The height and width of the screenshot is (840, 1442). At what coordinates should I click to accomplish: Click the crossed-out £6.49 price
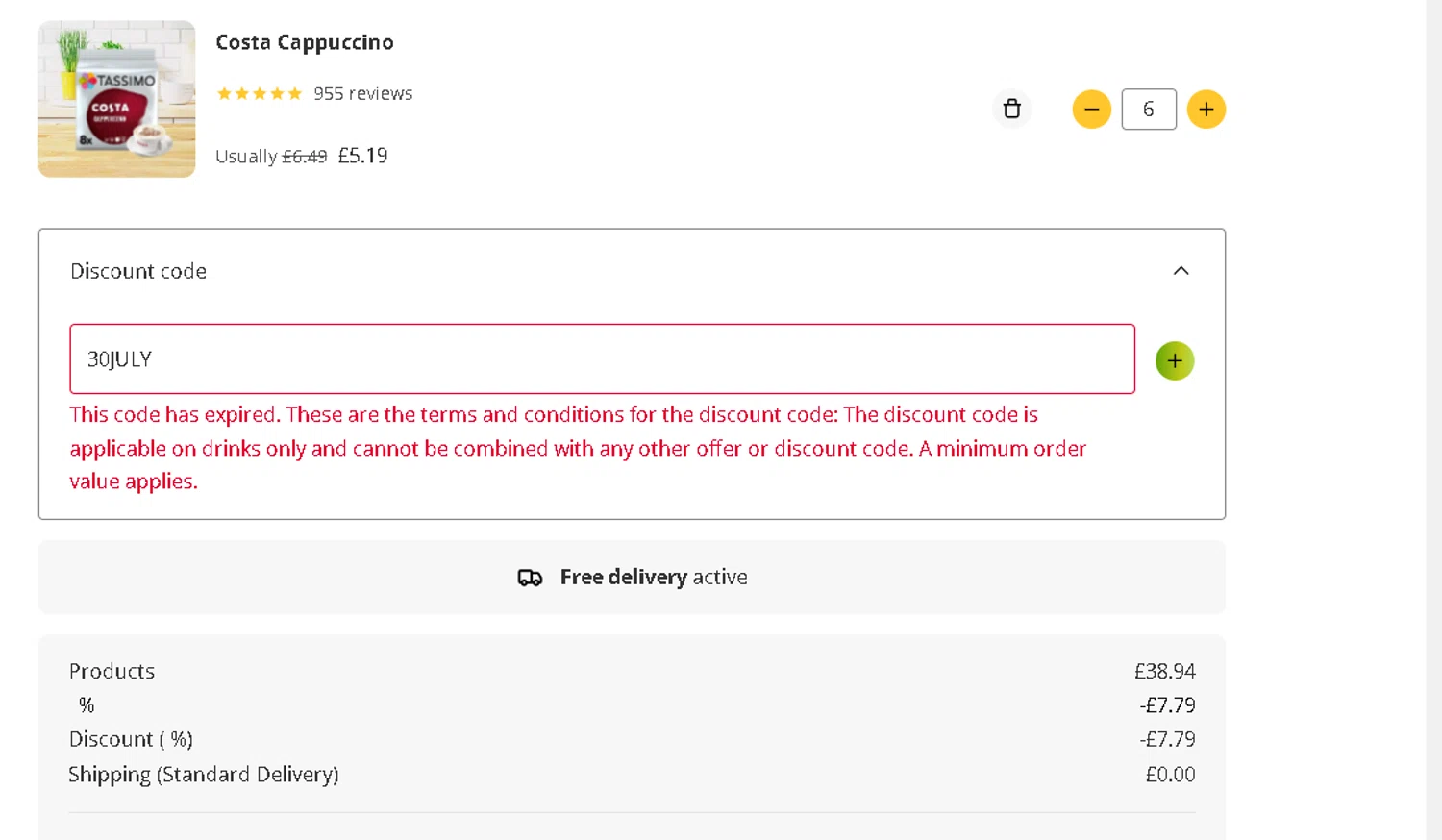tap(304, 157)
